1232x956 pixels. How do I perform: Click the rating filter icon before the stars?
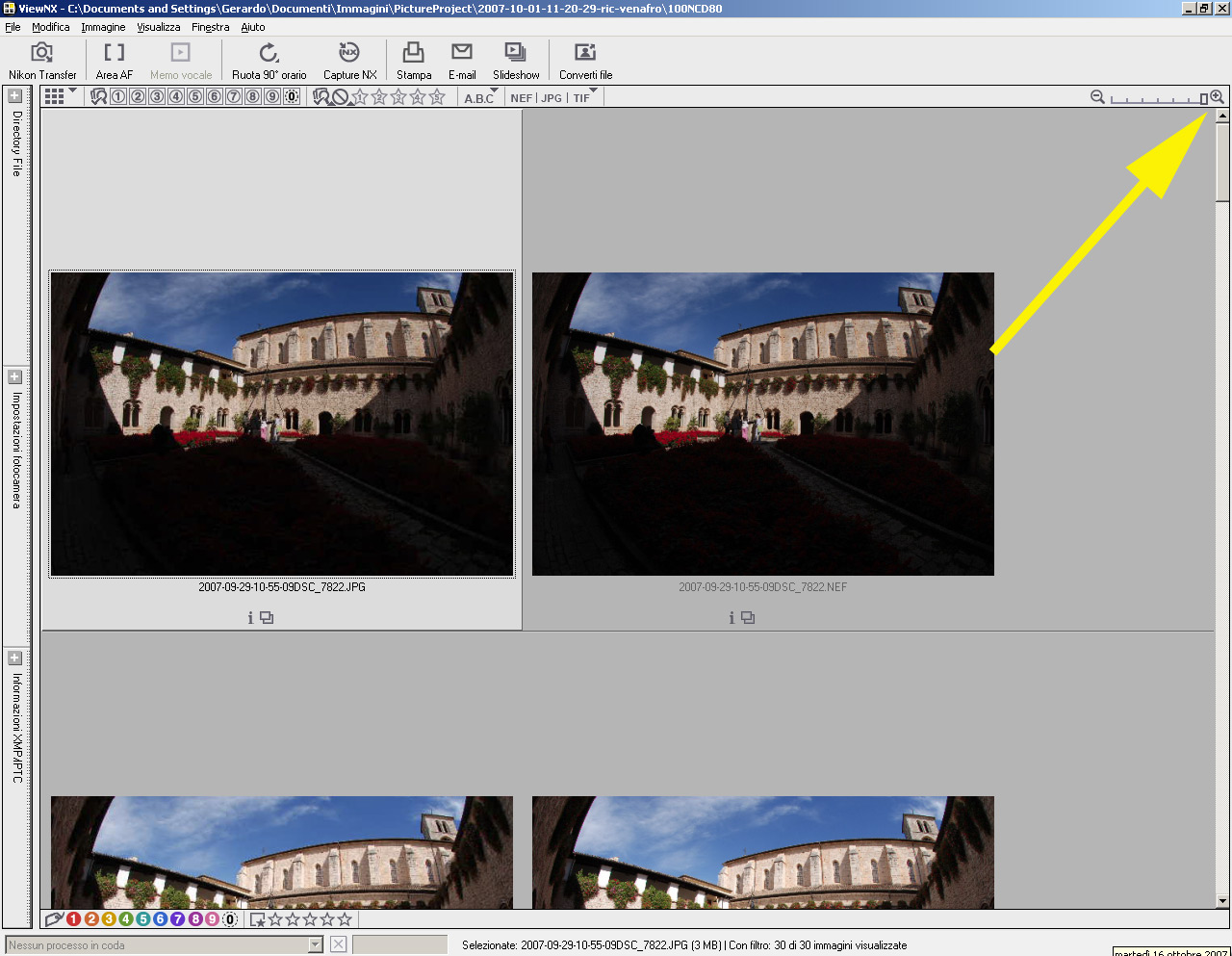[x=321, y=96]
